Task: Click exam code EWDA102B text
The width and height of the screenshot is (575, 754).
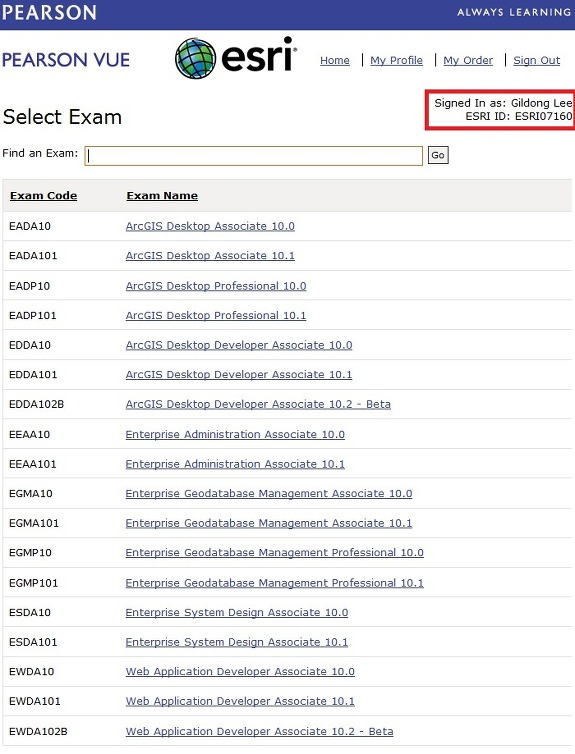Action: pos(38,731)
